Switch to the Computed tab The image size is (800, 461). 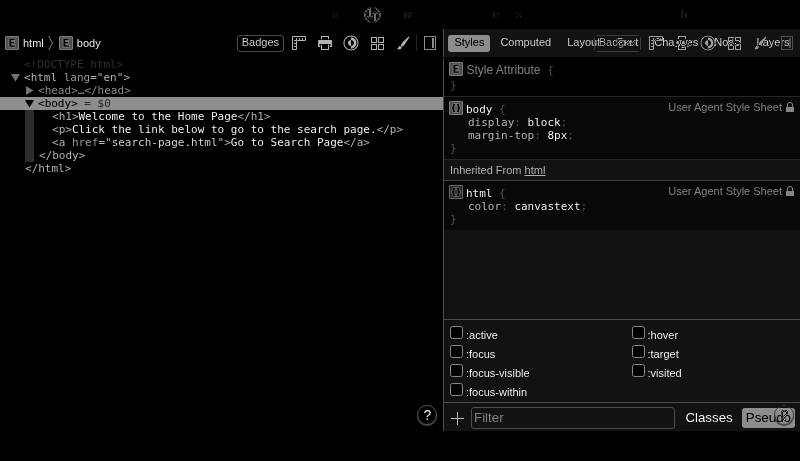525,42
